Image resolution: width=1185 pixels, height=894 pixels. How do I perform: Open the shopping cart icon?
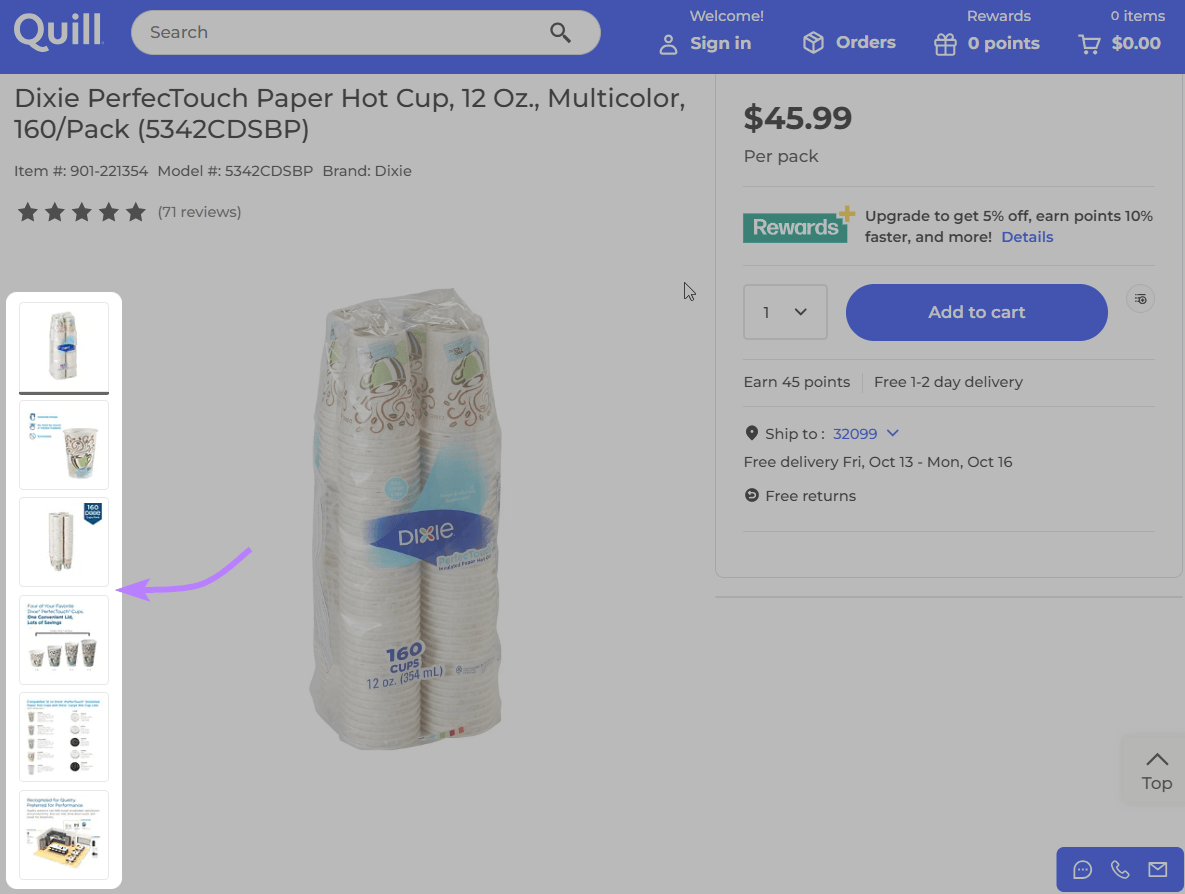tap(1088, 44)
